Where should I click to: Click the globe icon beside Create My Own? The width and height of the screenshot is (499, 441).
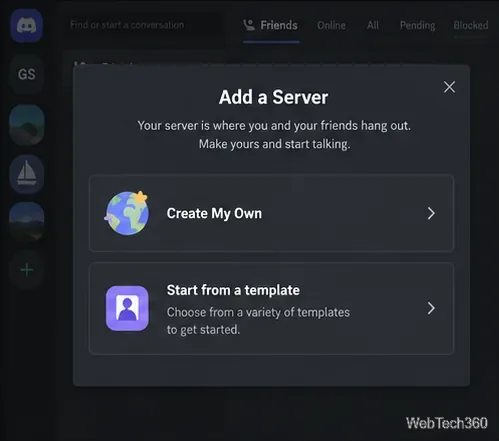click(x=127, y=213)
